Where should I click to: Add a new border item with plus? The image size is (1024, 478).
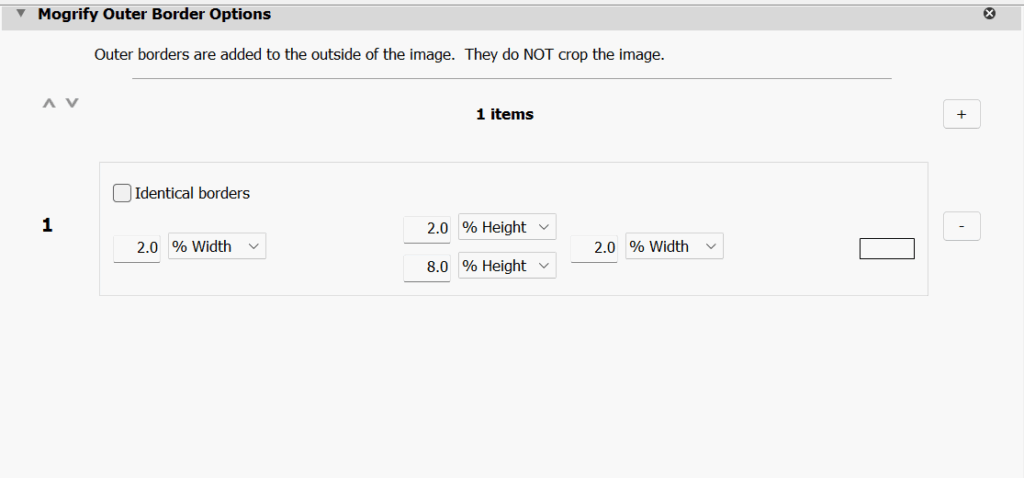coord(961,114)
